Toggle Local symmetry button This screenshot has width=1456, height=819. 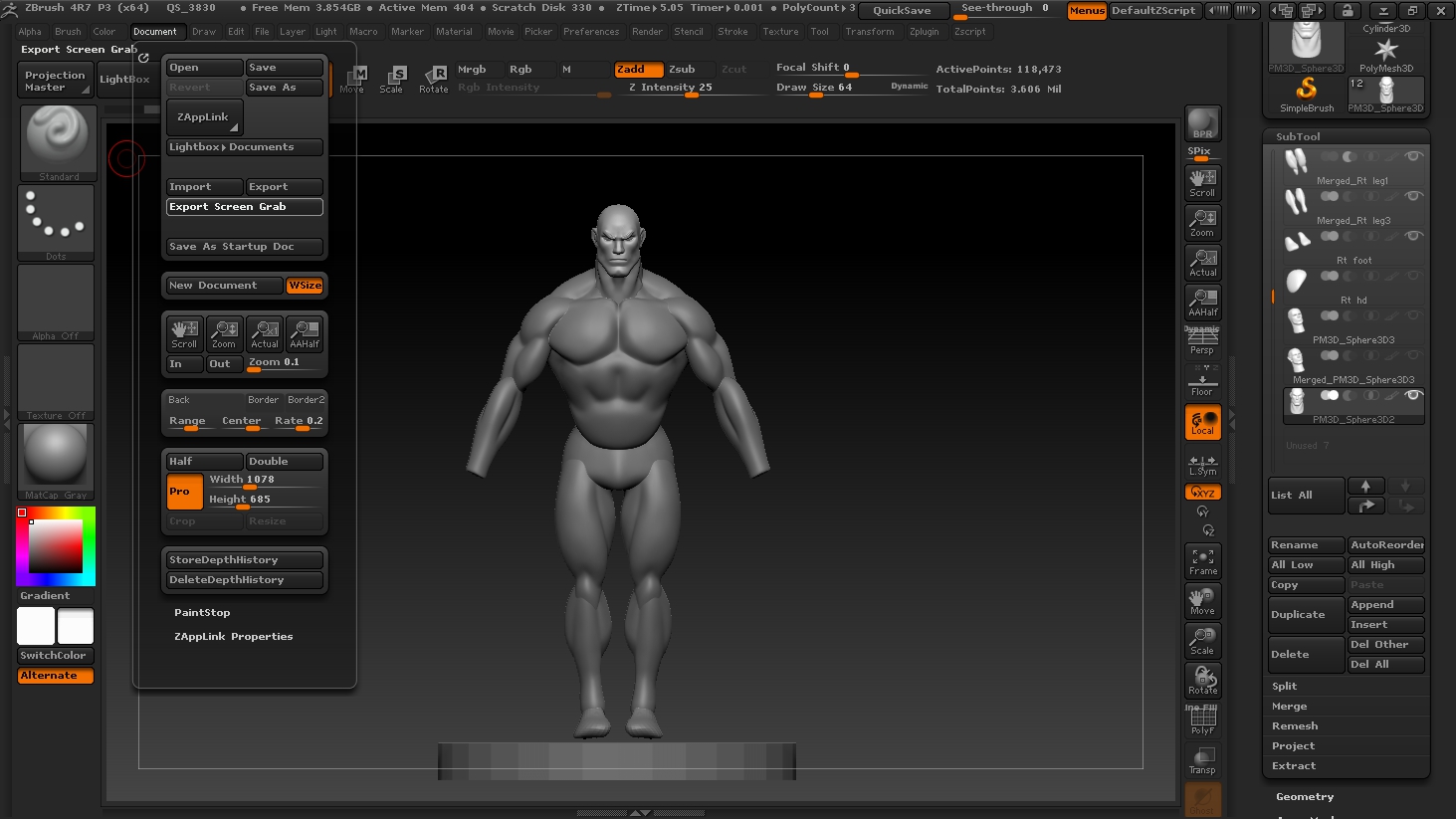pos(1203,422)
